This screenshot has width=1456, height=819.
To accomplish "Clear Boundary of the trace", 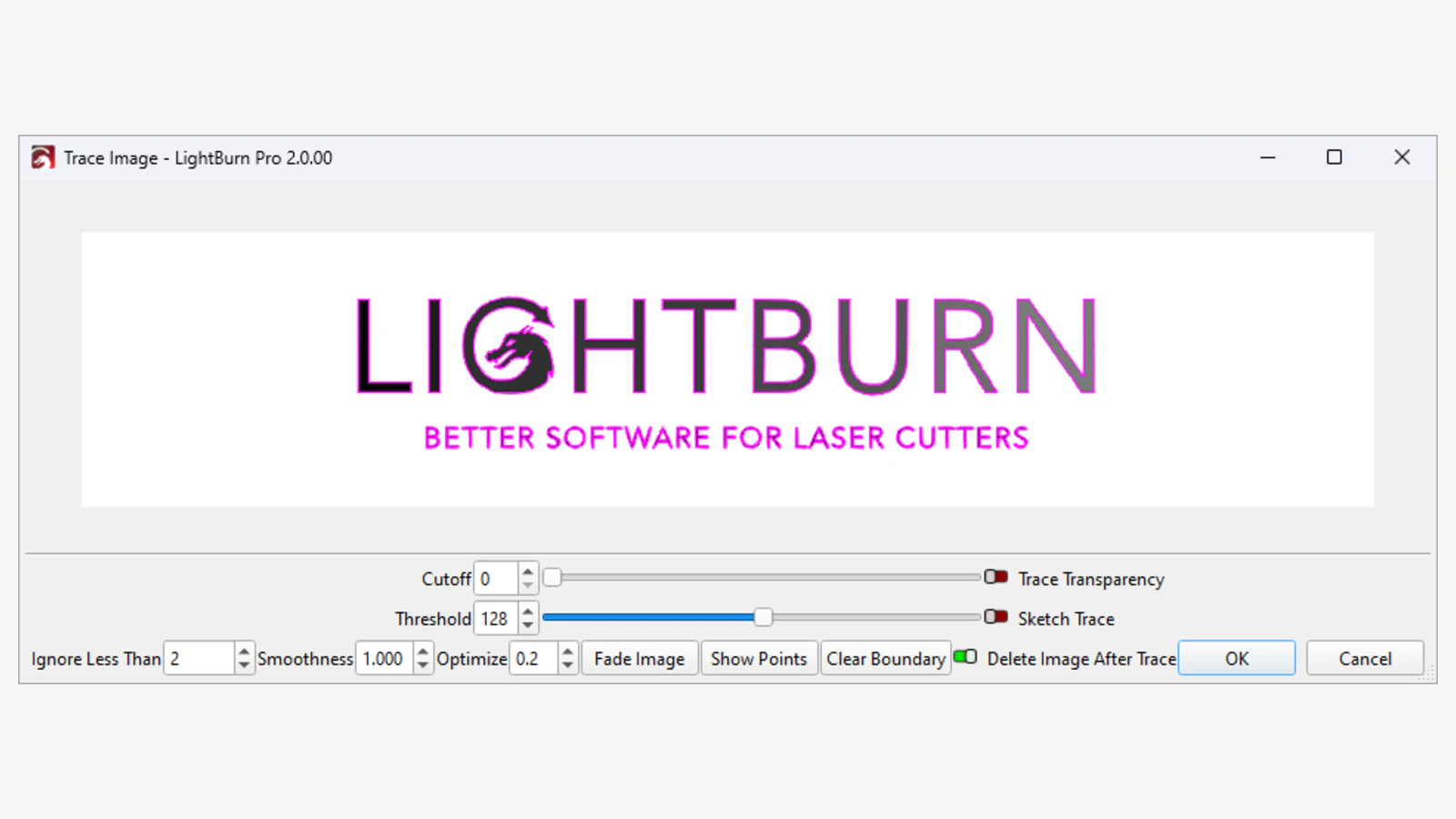I will point(885,659).
